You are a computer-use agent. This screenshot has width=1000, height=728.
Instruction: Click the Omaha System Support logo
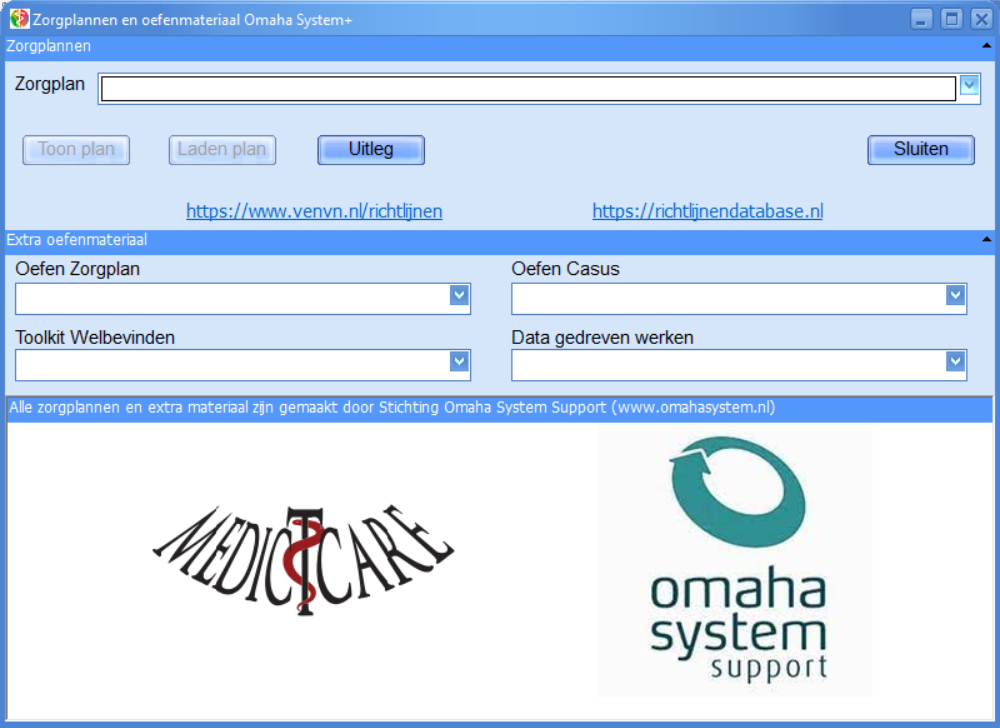[735, 560]
